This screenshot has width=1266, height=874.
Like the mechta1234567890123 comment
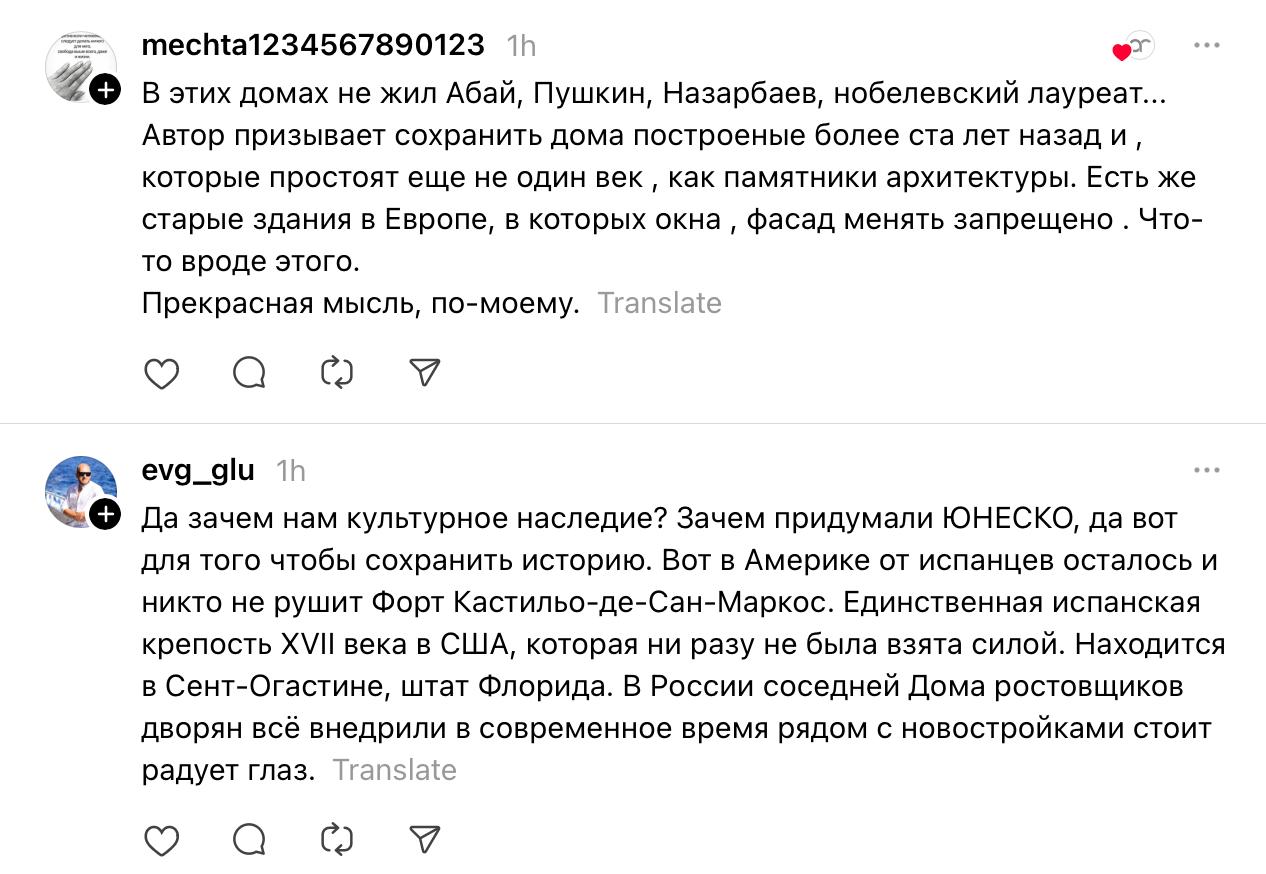(x=162, y=373)
